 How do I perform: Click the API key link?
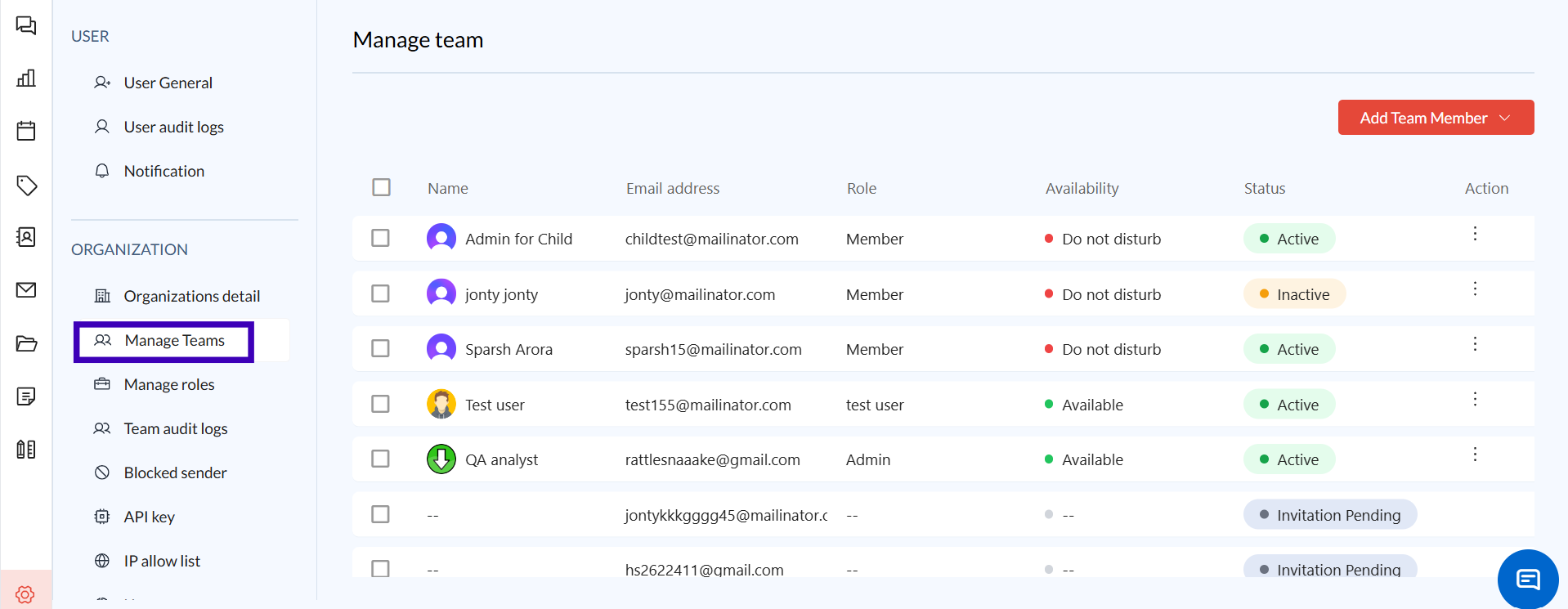click(x=149, y=517)
